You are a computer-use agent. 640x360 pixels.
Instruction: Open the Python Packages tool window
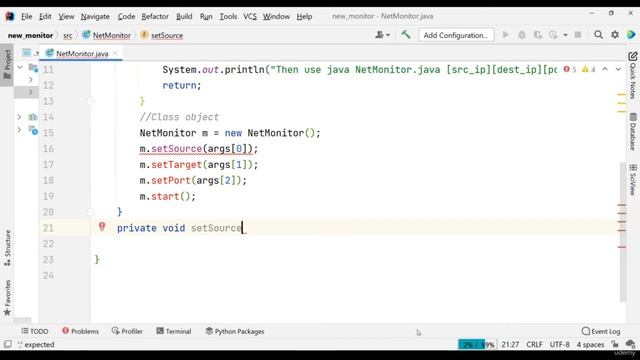pyautogui.click(x=235, y=331)
